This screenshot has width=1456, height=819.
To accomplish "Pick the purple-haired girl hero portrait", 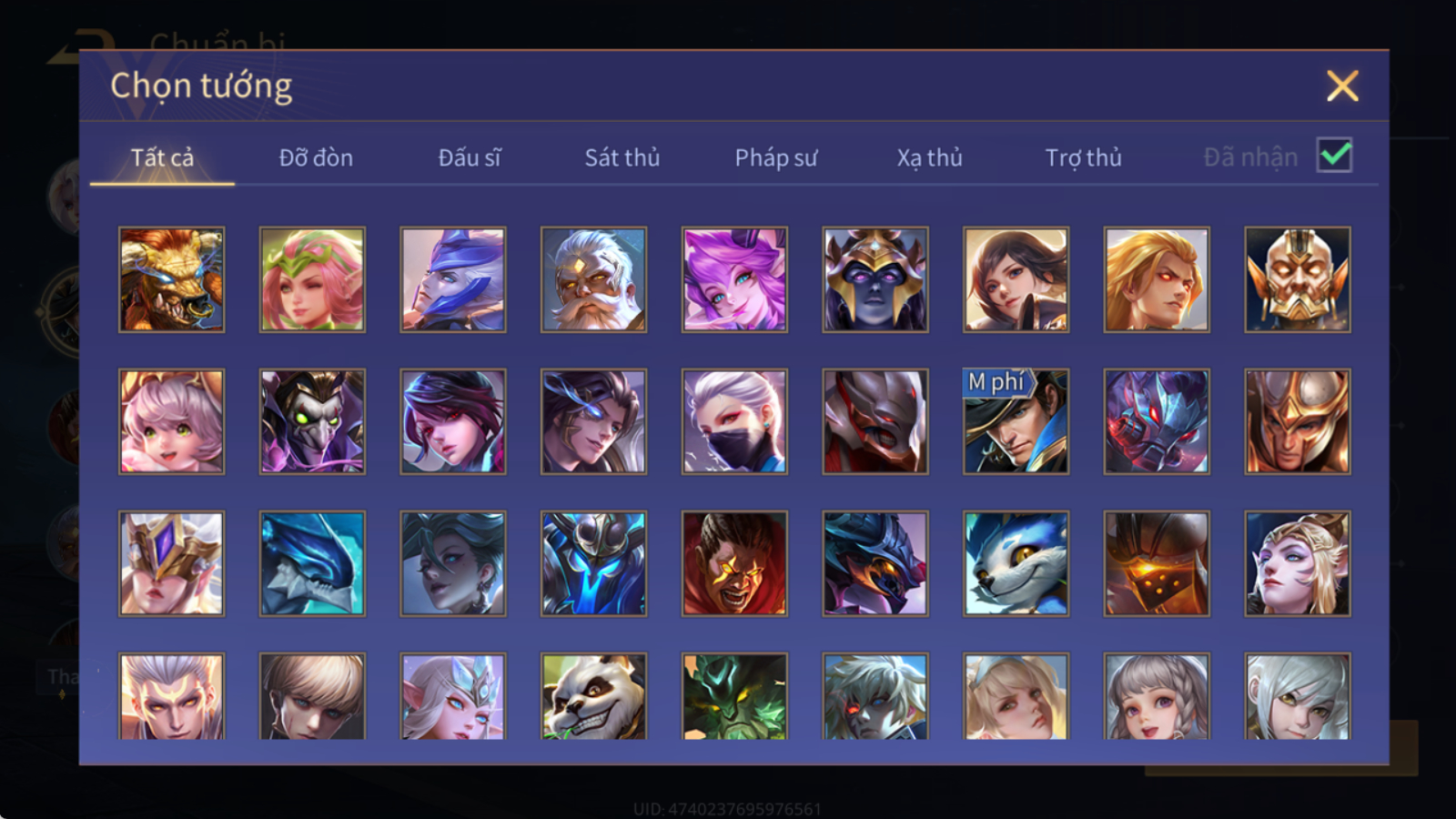I will [x=735, y=279].
